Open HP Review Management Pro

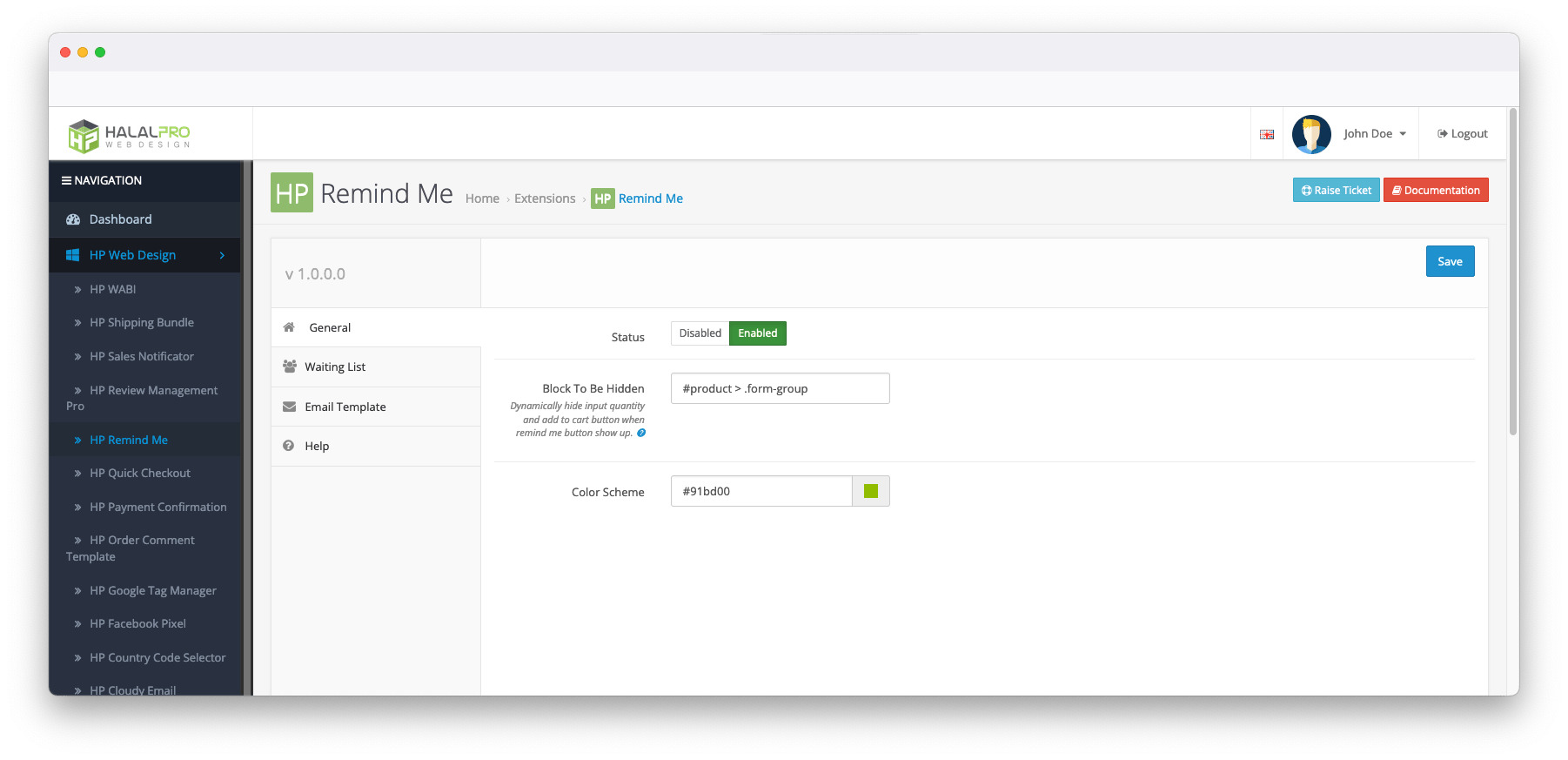click(x=144, y=399)
